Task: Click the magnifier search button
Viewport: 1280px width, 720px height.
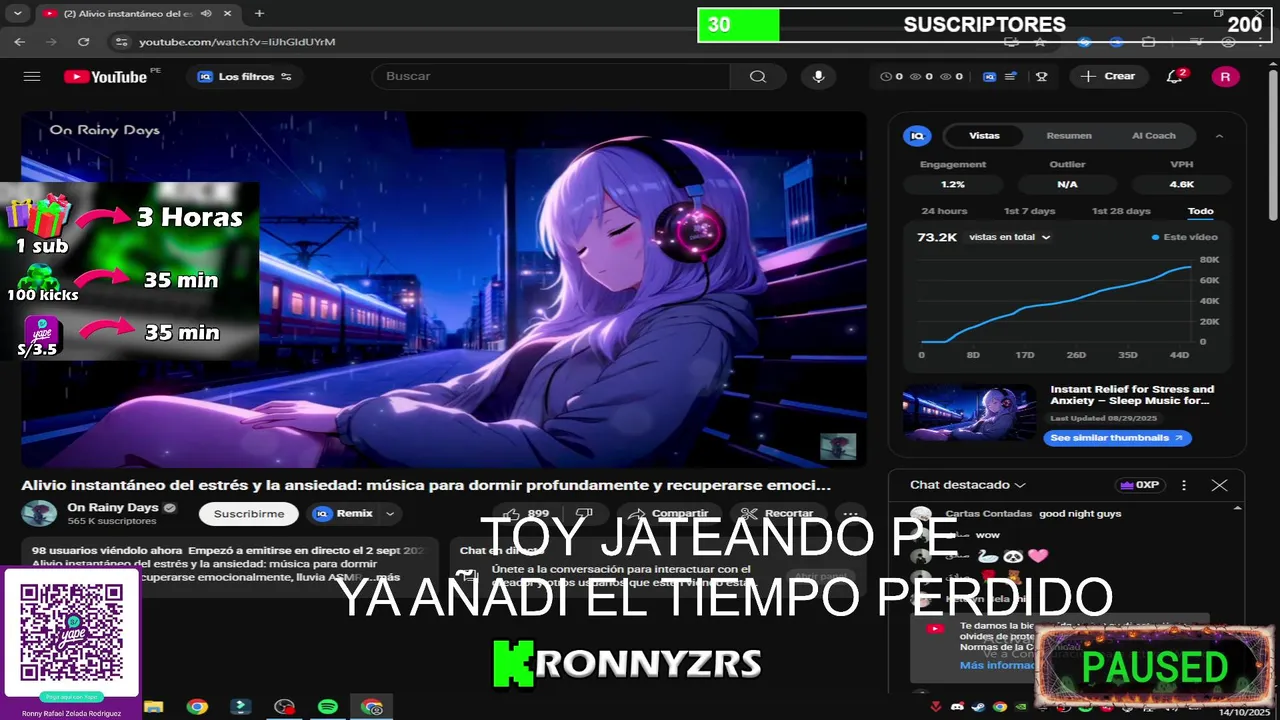Action: (x=758, y=77)
